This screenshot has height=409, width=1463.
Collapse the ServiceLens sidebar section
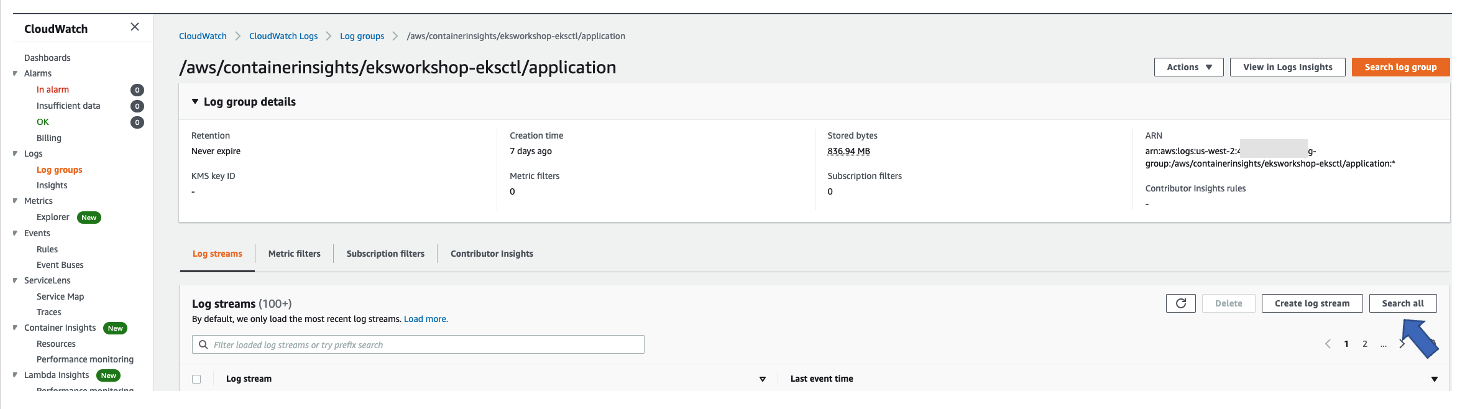[15, 281]
